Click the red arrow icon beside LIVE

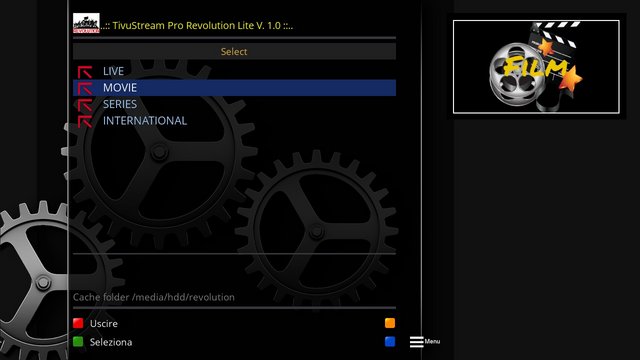click(x=85, y=72)
